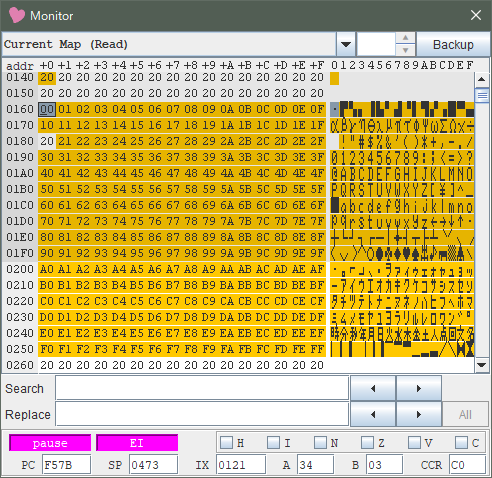Click the PC register field F57B
Image resolution: width=492 pixels, height=478 pixels.
coord(66,465)
